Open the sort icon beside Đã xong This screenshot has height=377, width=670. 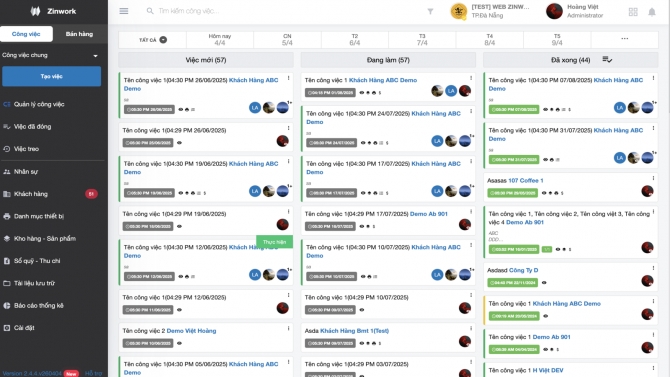tap(607, 59)
